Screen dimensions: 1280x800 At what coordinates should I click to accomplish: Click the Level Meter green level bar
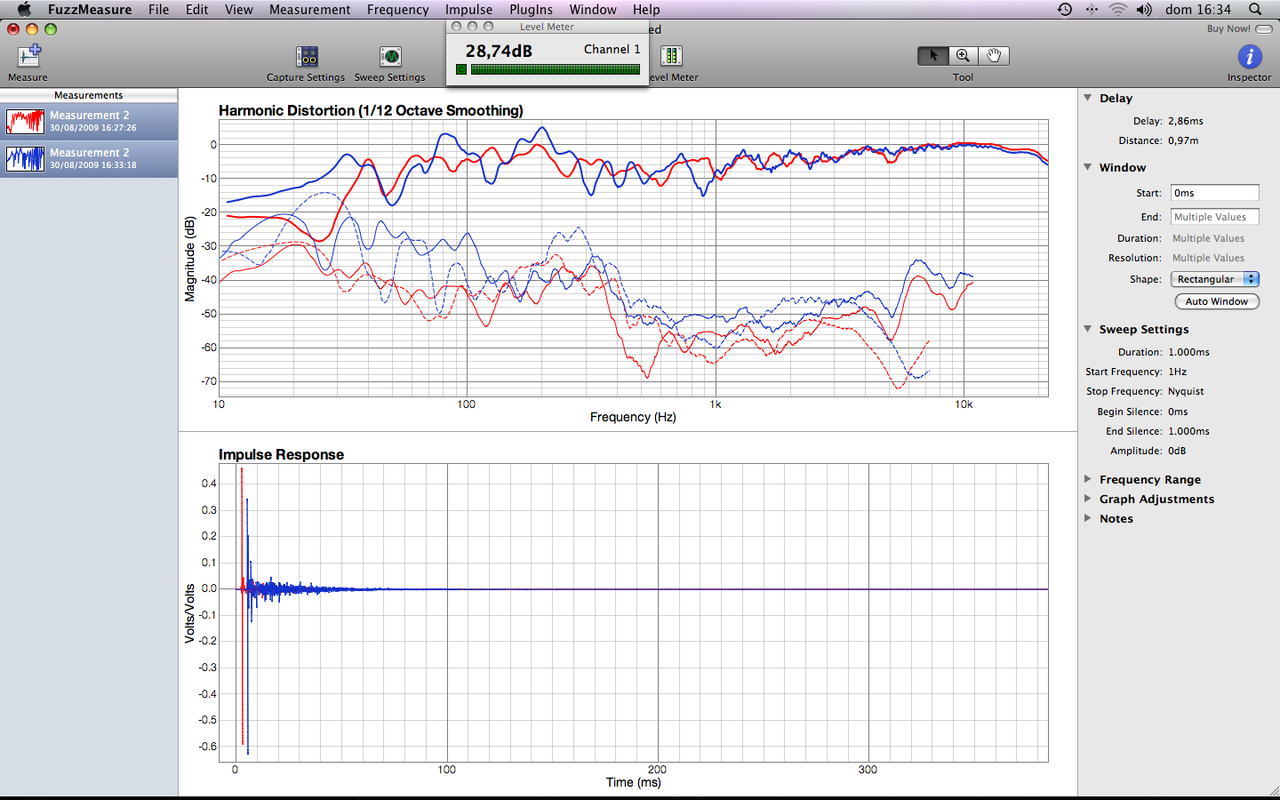point(555,70)
